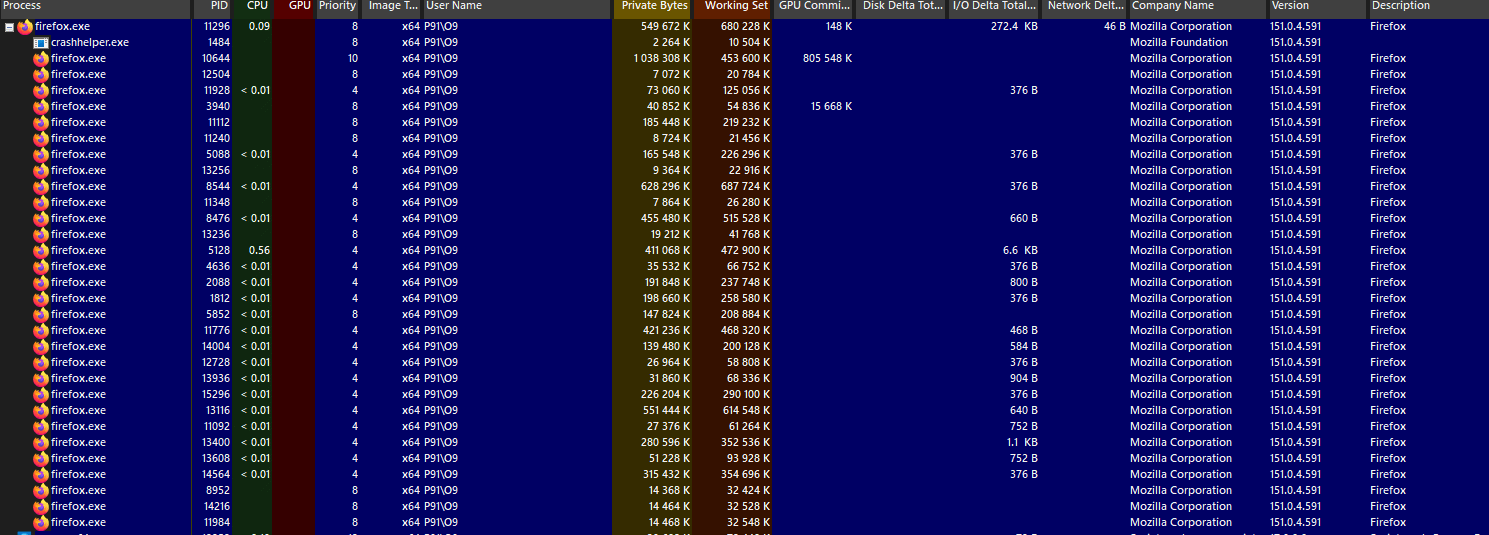Click Firefox icon in PID 12504 row
Image resolution: width=1489 pixels, height=535 pixels.
tap(41, 75)
